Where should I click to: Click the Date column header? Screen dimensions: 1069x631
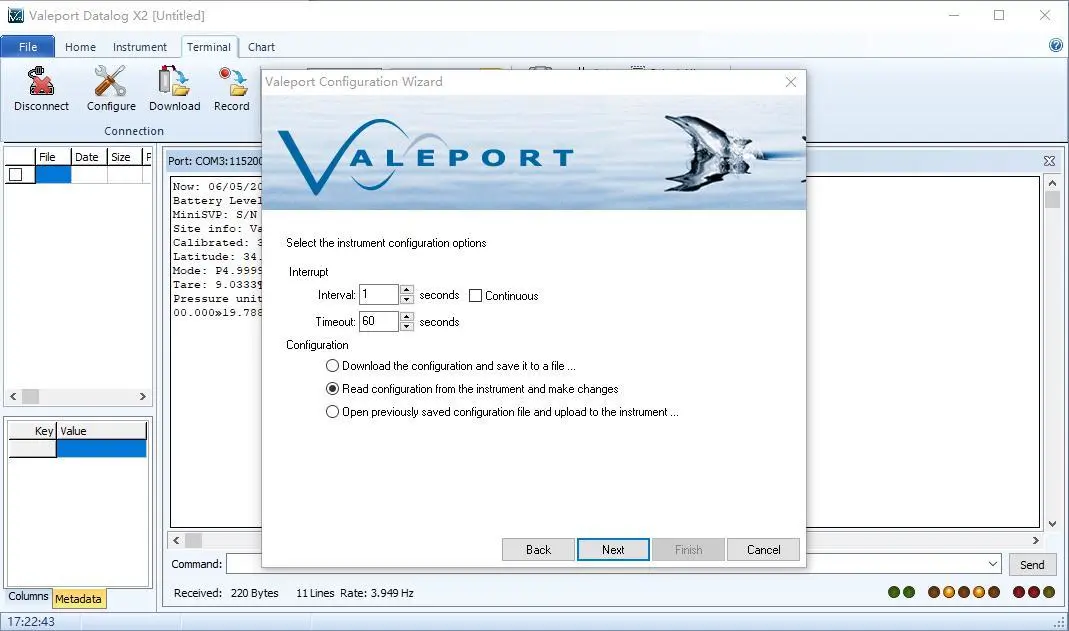tap(89, 157)
